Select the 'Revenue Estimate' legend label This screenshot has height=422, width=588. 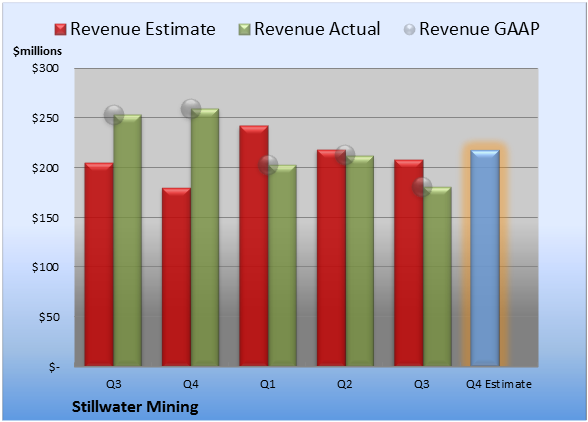143,29
